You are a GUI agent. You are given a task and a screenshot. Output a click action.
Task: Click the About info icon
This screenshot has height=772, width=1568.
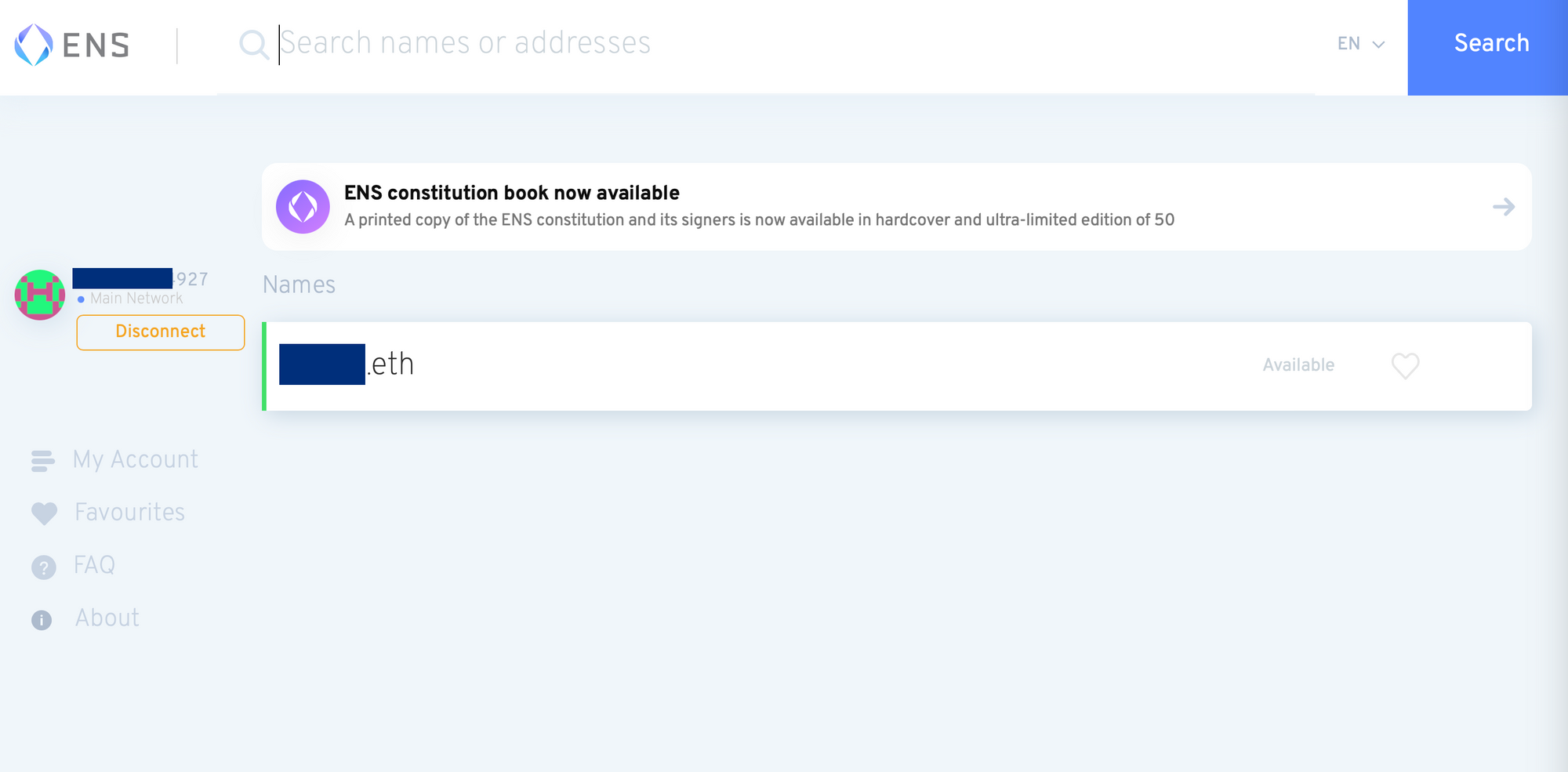click(x=42, y=620)
